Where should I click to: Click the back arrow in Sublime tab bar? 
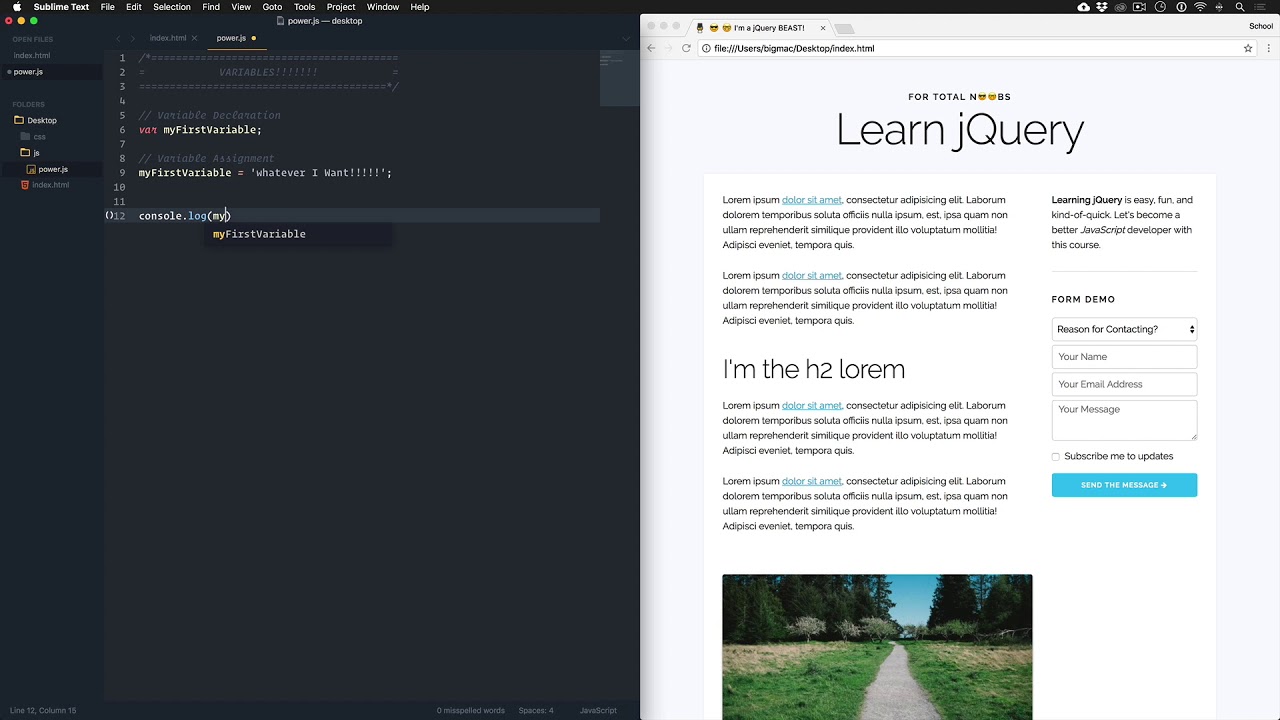point(118,38)
